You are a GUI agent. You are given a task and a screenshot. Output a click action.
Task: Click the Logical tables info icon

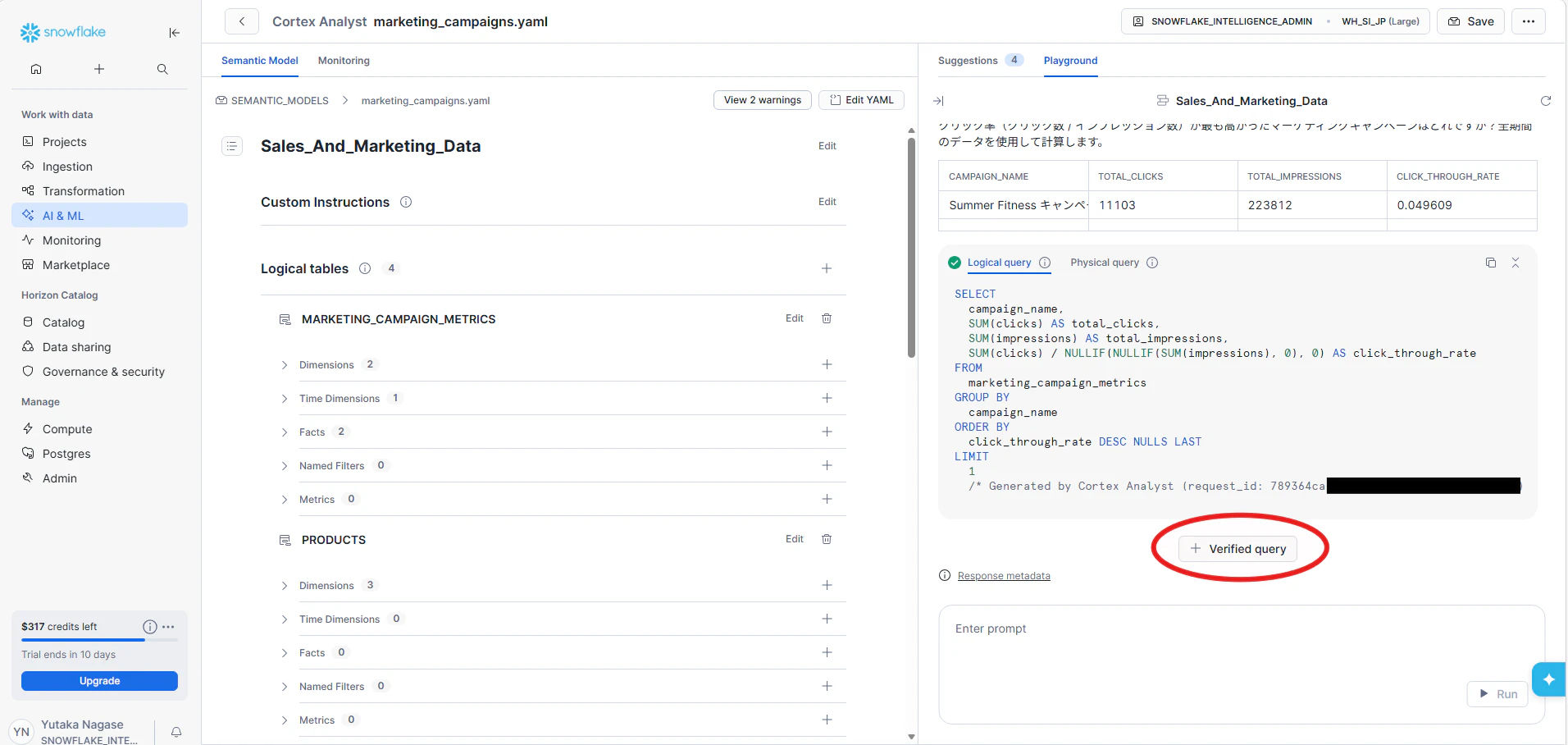click(365, 268)
